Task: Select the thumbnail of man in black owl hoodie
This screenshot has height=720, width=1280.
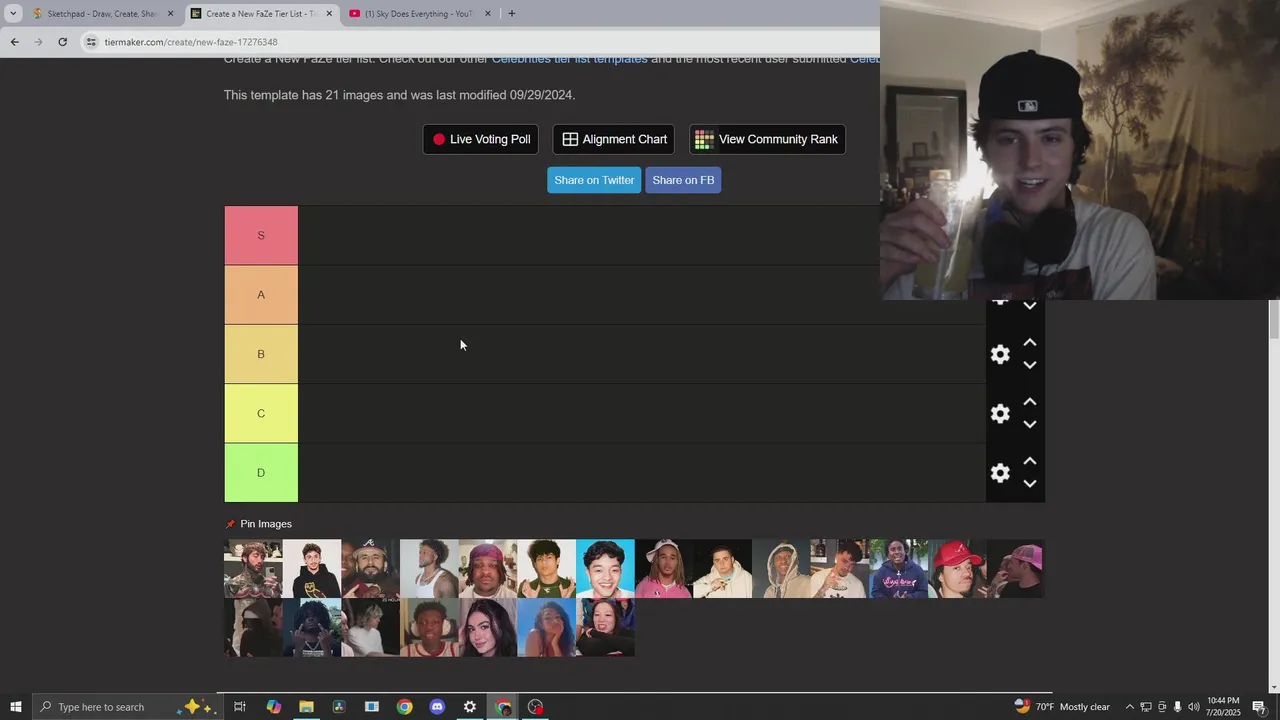Action: (x=312, y=569)
